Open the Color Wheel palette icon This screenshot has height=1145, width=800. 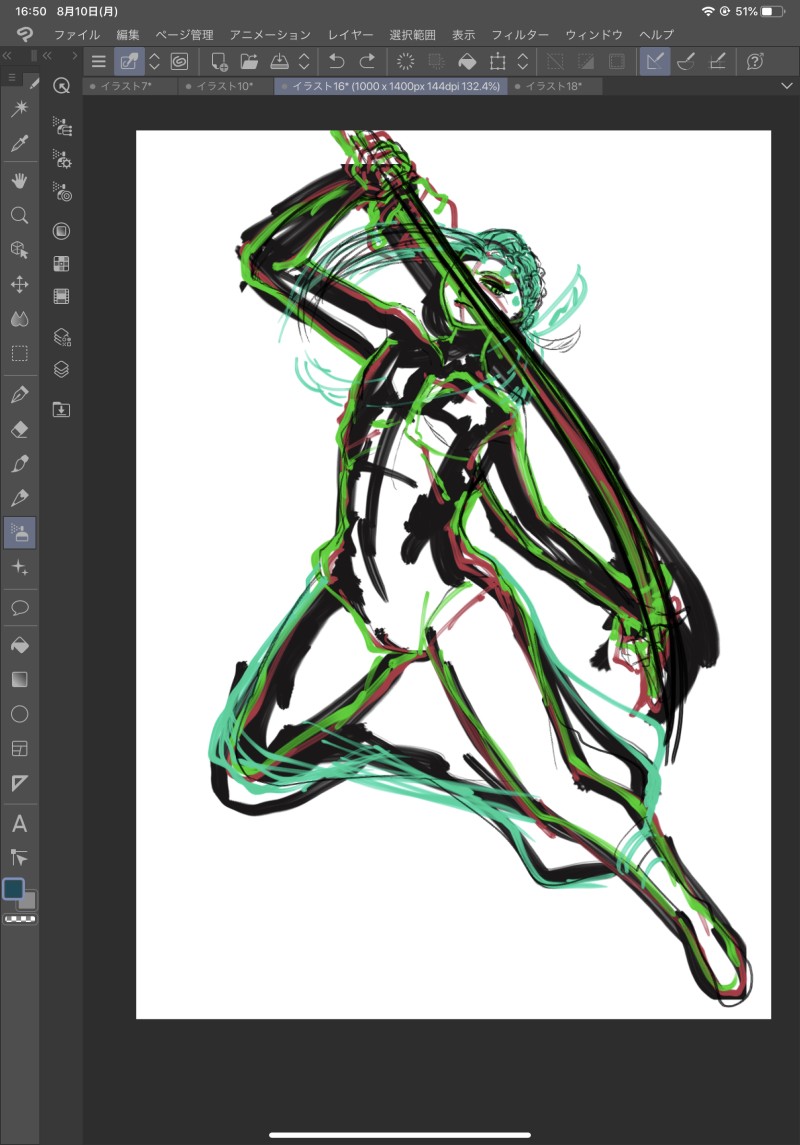(62, 231)
